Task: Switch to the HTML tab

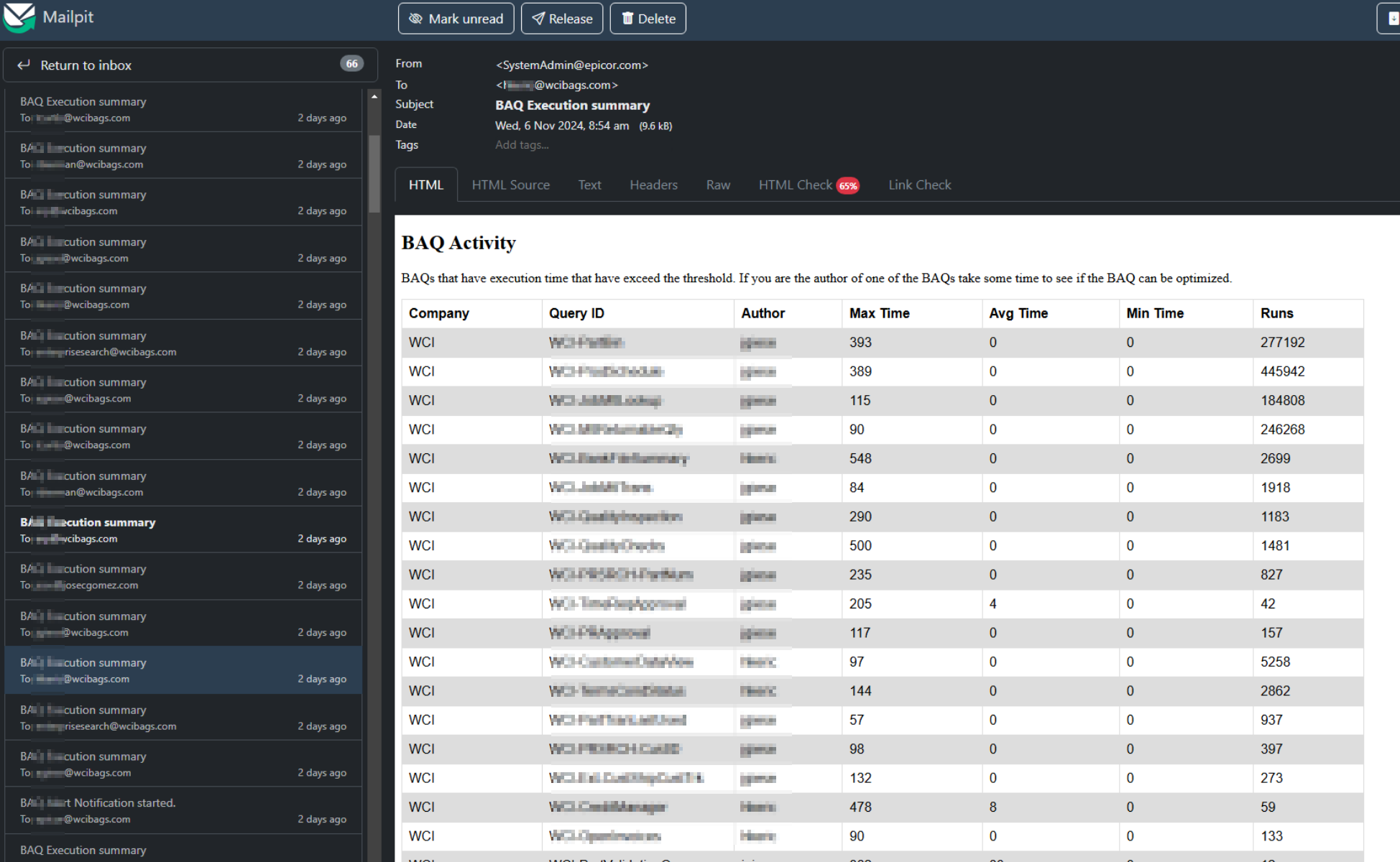Action: [x=426, y=185]
